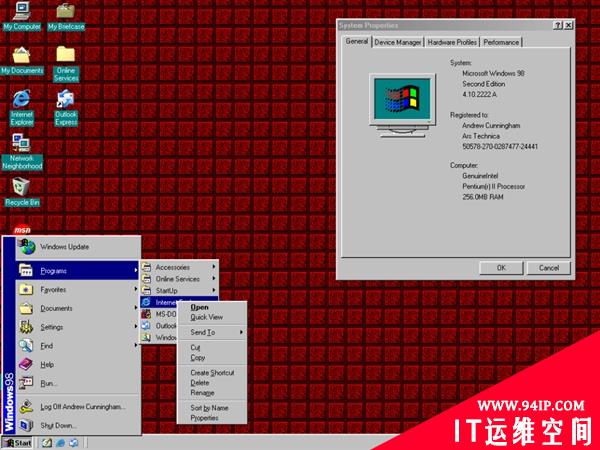Select Run in Start menu
This screenshot has height=450, width=600.
pyautogui.click(x=78, y=383)
